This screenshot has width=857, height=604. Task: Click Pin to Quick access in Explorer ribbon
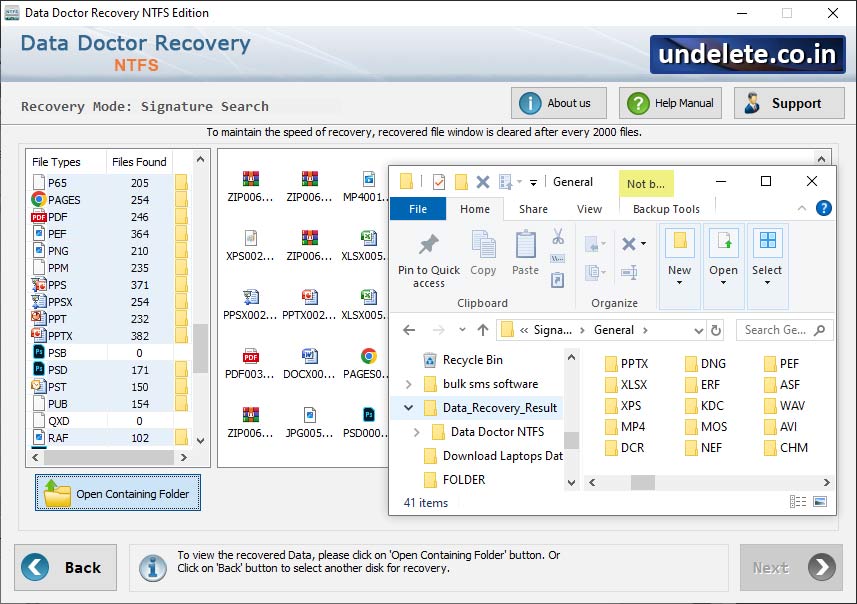coord(428,258)
